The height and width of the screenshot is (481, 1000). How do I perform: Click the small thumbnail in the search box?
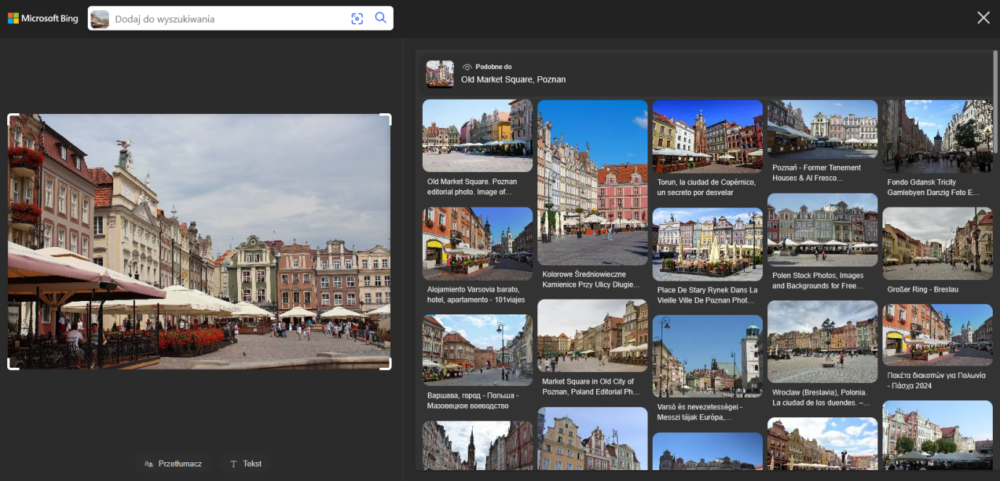click(100, 18)
